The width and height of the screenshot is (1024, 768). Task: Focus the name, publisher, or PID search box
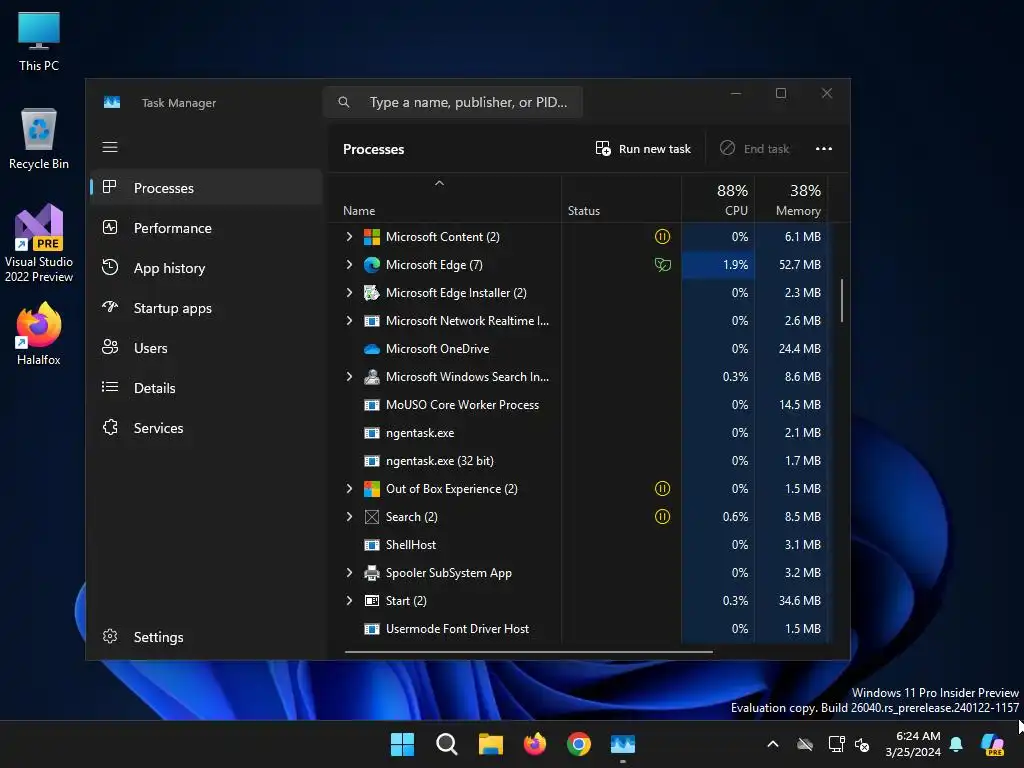point(453,102)
